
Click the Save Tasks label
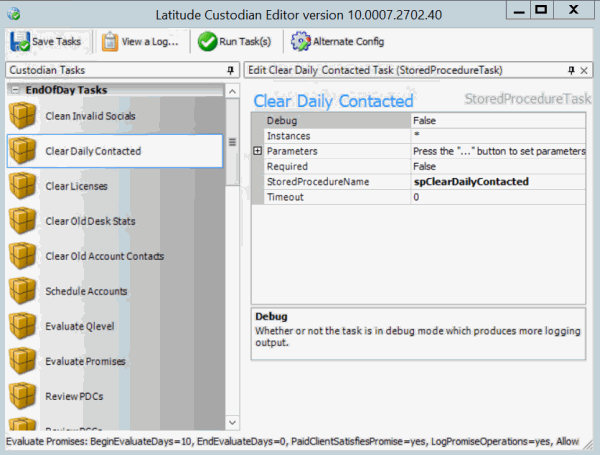pyautogui.click(x=57, y=41)
